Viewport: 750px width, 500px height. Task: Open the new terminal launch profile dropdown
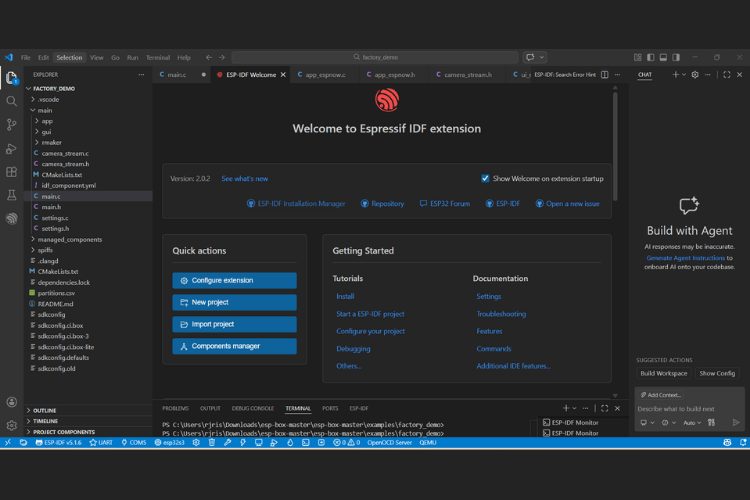pyautogui.click(x=574, y=408)
